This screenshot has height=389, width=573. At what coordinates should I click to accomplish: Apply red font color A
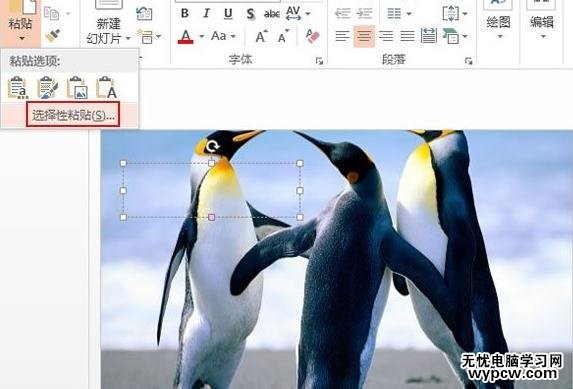(x=186, y=37)
